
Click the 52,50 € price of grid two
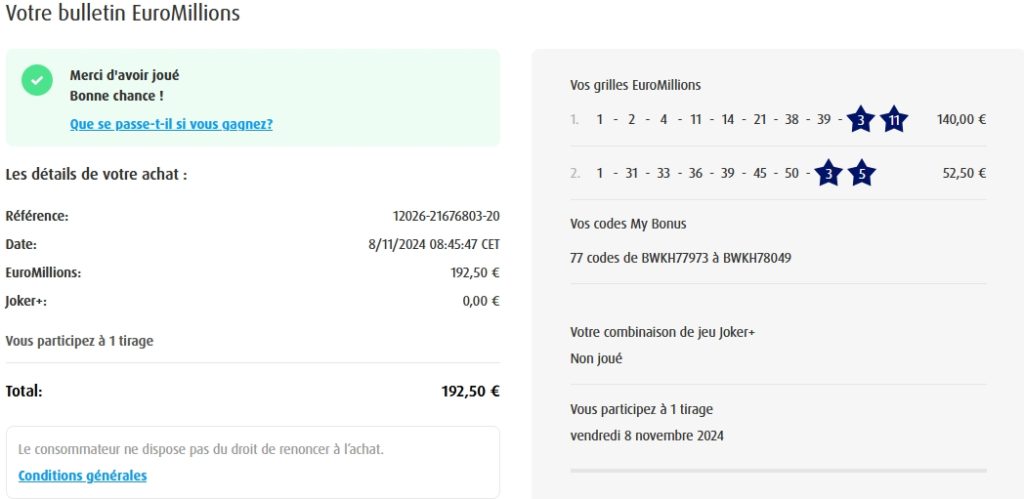pos(964,173)
